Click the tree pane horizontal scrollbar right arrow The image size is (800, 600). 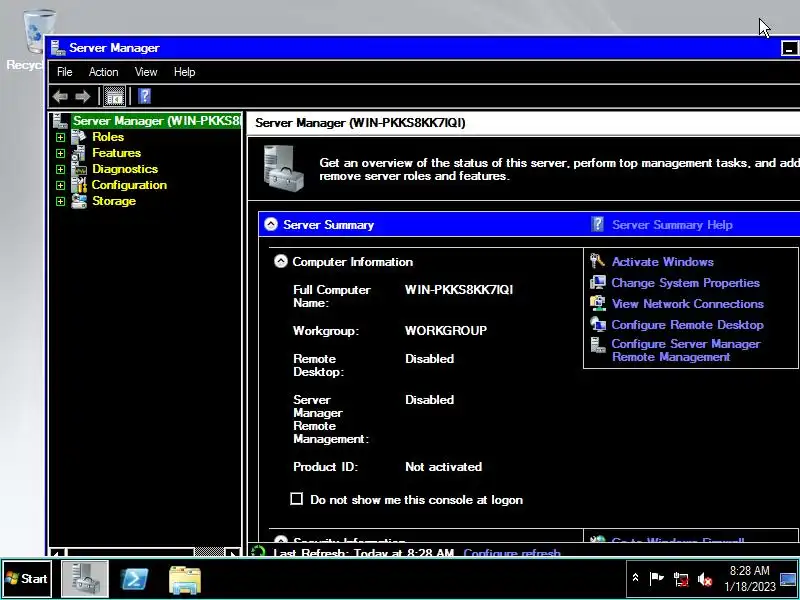tap(232, 553)
